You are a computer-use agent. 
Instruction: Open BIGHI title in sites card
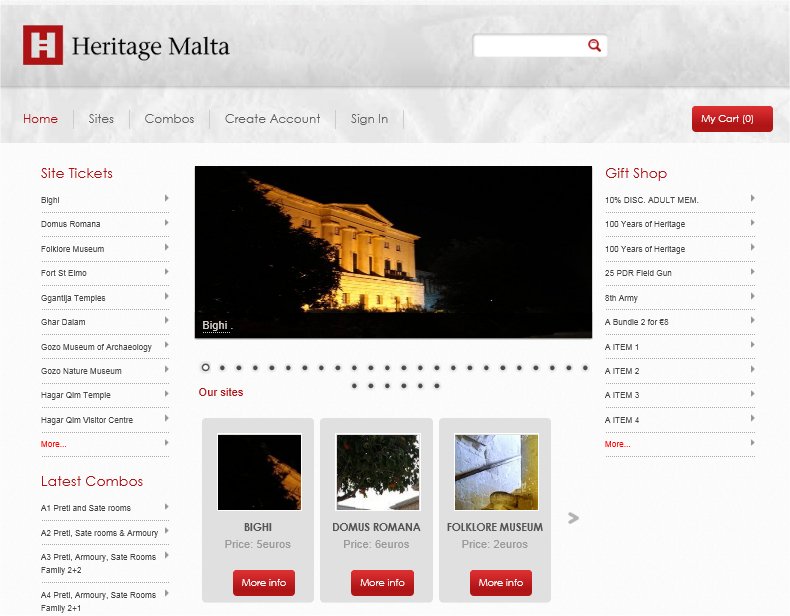coord(258,527)
